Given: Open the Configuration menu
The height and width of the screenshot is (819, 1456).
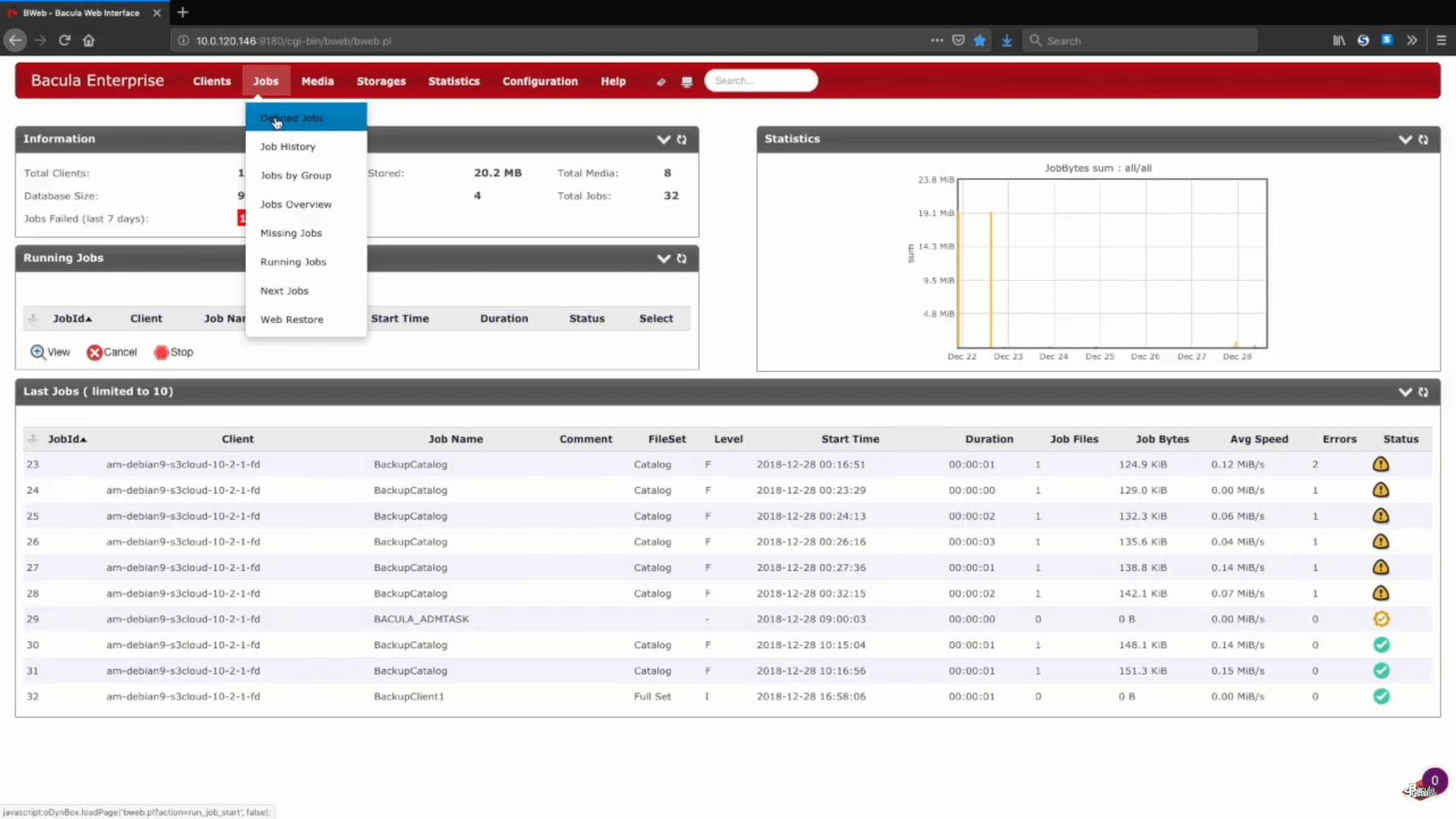Looking at the screenshot, I should point(540,81).
